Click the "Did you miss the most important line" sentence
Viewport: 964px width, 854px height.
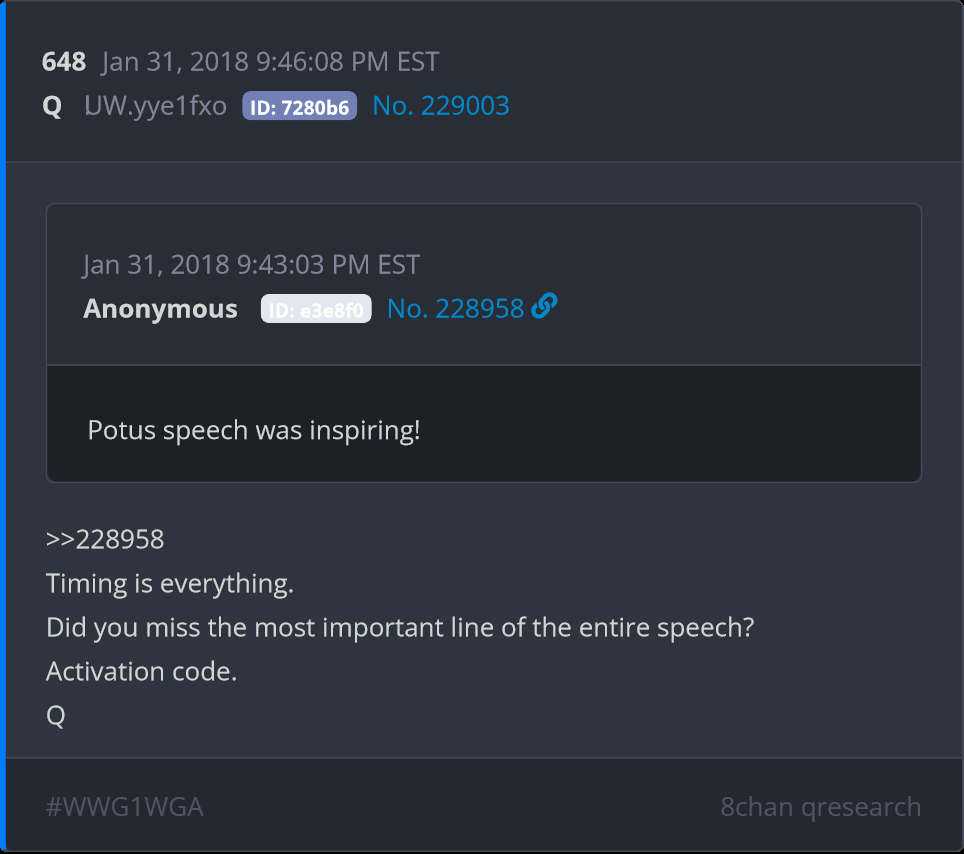point(400,628)
